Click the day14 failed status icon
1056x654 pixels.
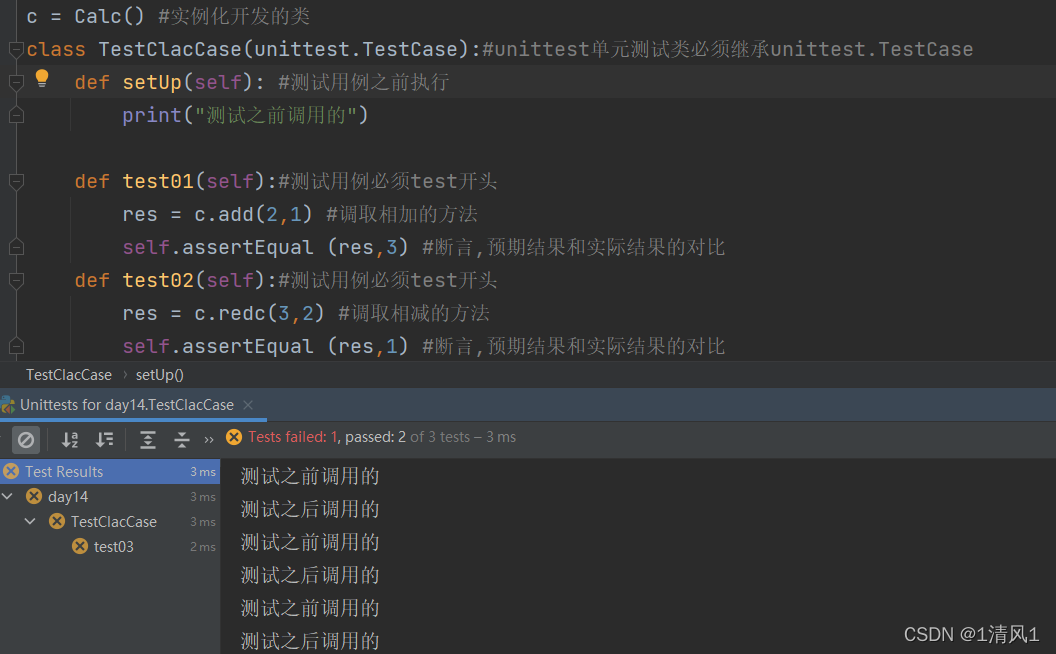point(34,496)
